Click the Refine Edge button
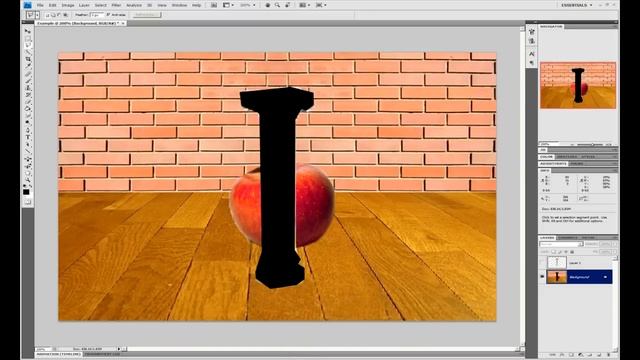 coord(146,15)
